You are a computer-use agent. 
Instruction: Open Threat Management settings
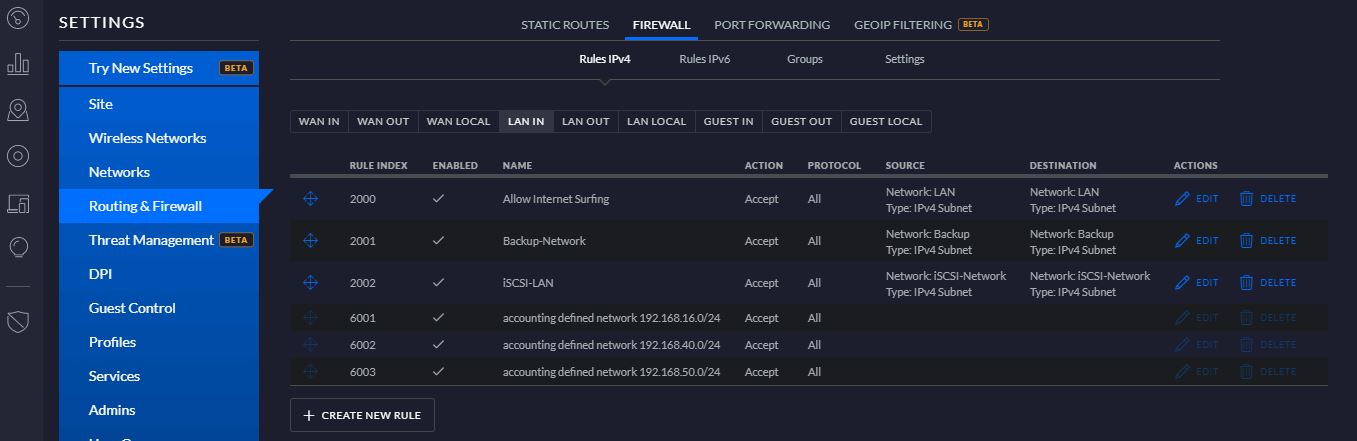point(159,240)
